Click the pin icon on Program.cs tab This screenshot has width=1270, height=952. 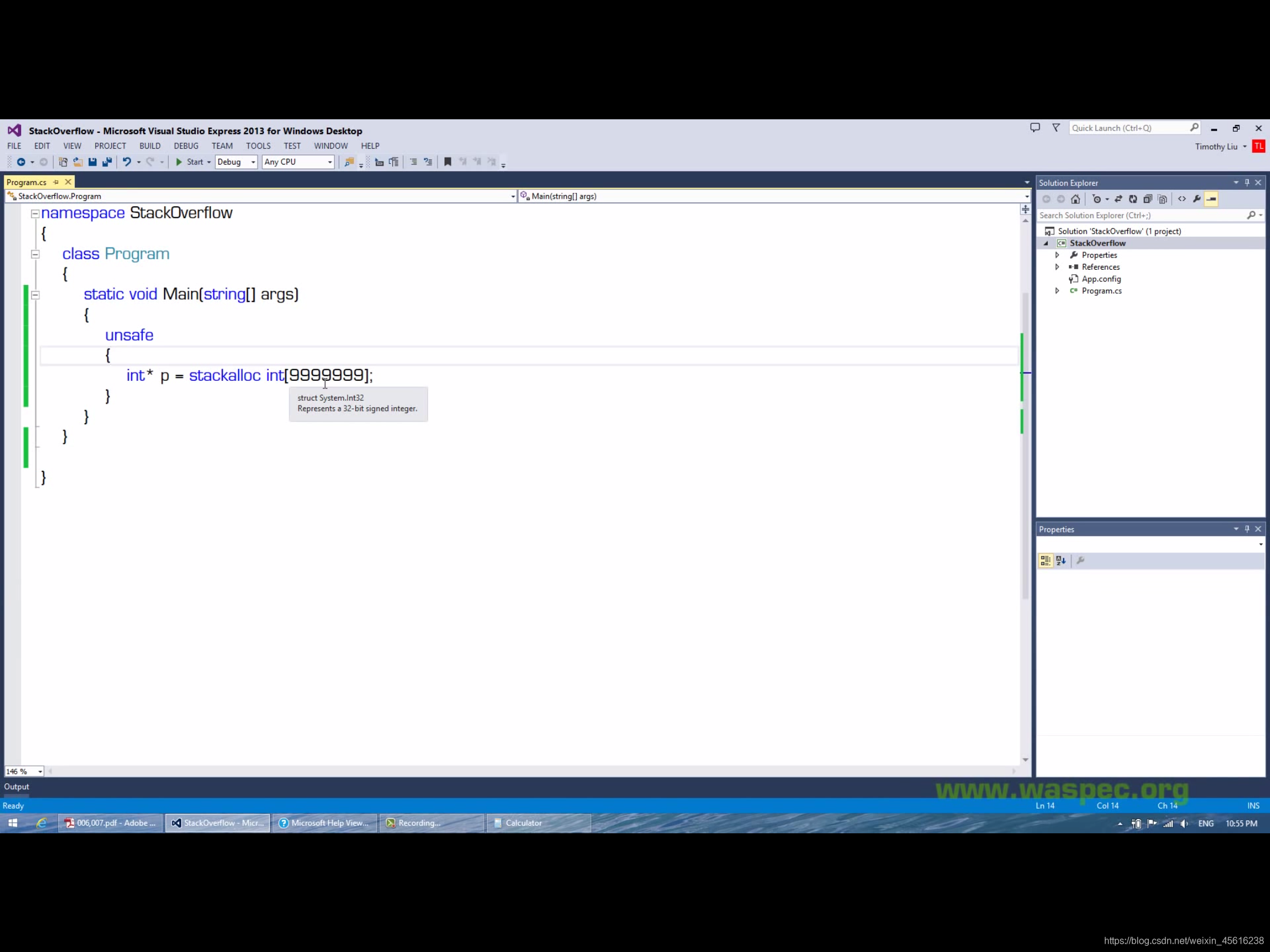56,182
